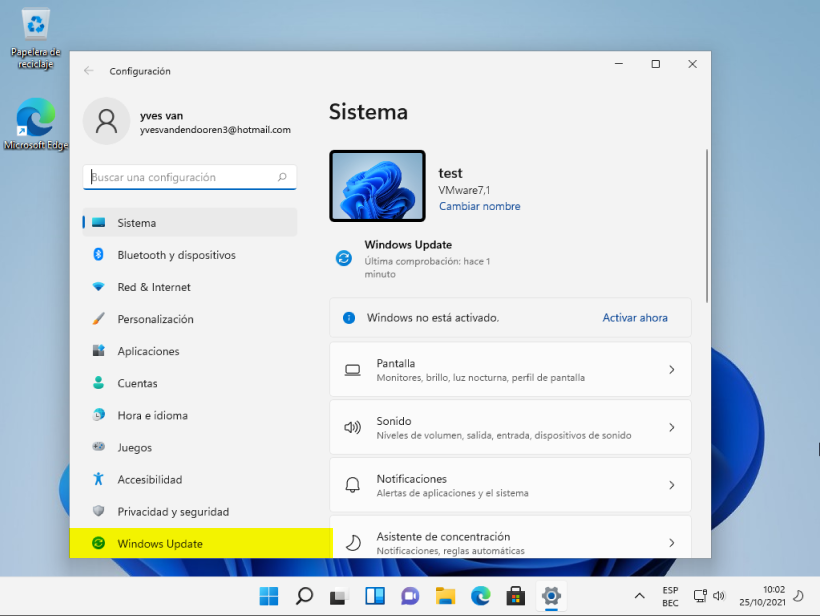This screenshot has height=616, width=820.
Task: Click the Cuentas person icon
Action: point(98,383)
